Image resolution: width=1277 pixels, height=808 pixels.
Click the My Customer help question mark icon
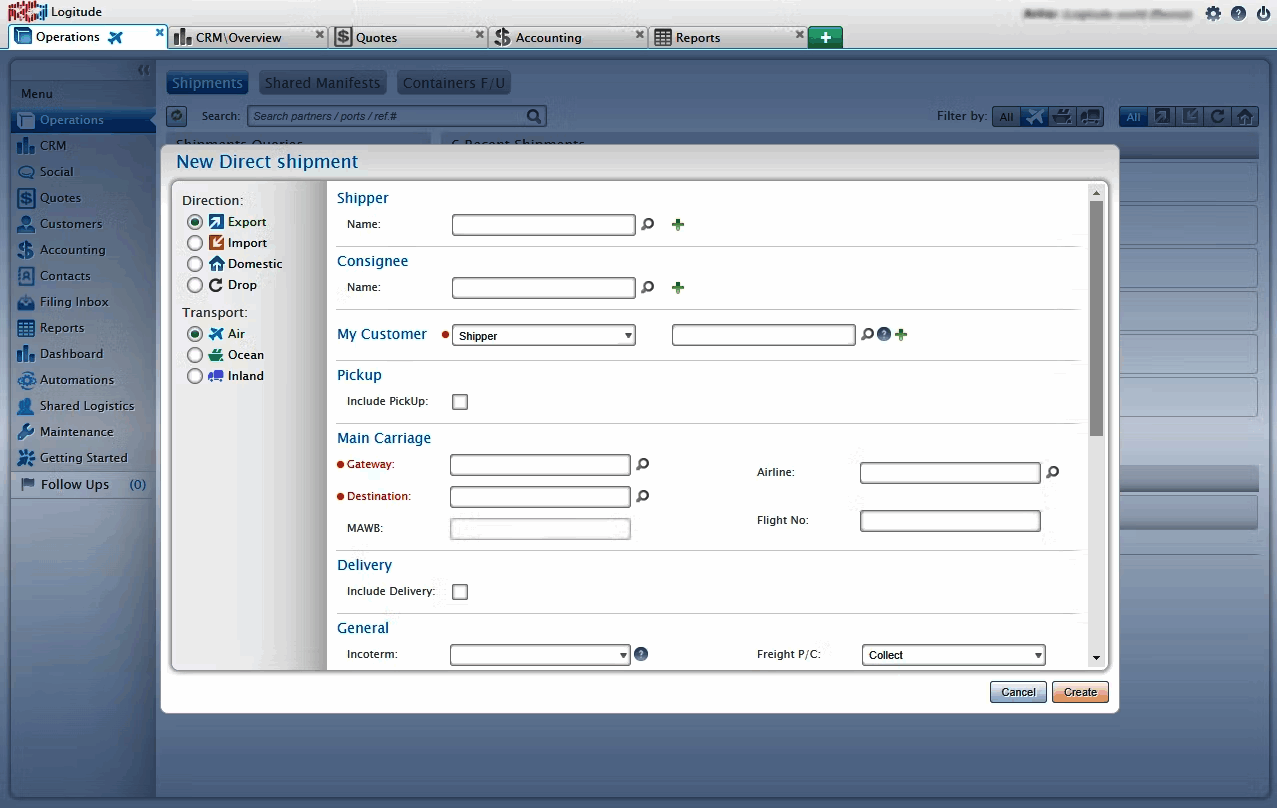tap(883, 334)
